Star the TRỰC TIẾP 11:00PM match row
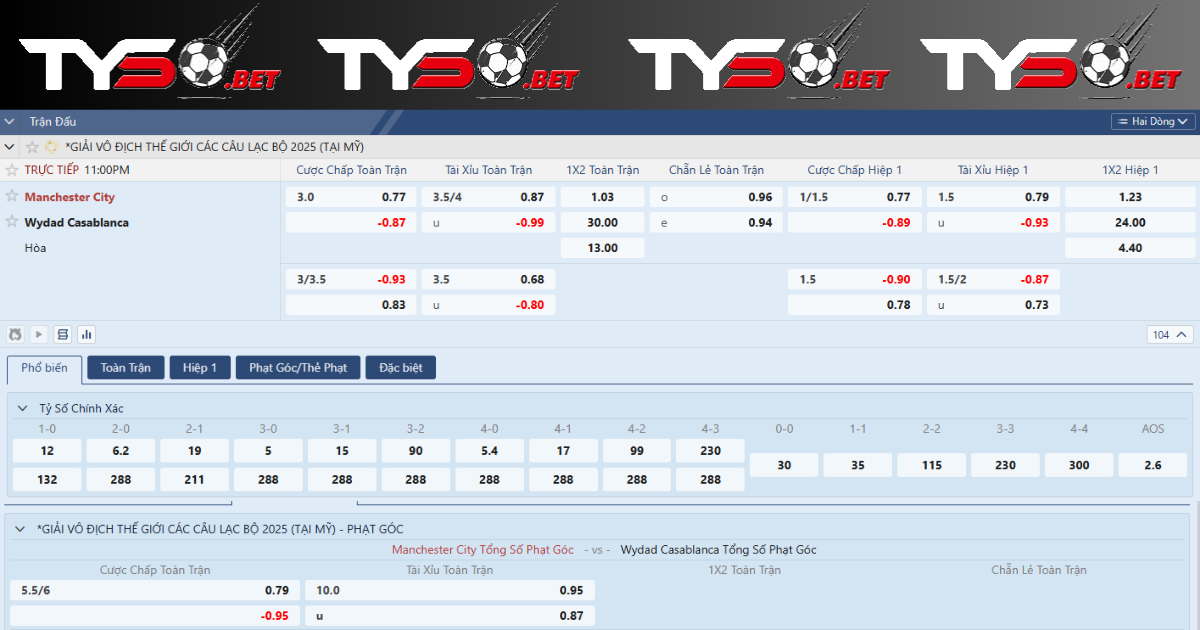The image size is (1200, 630). click(x=12, y=170)
